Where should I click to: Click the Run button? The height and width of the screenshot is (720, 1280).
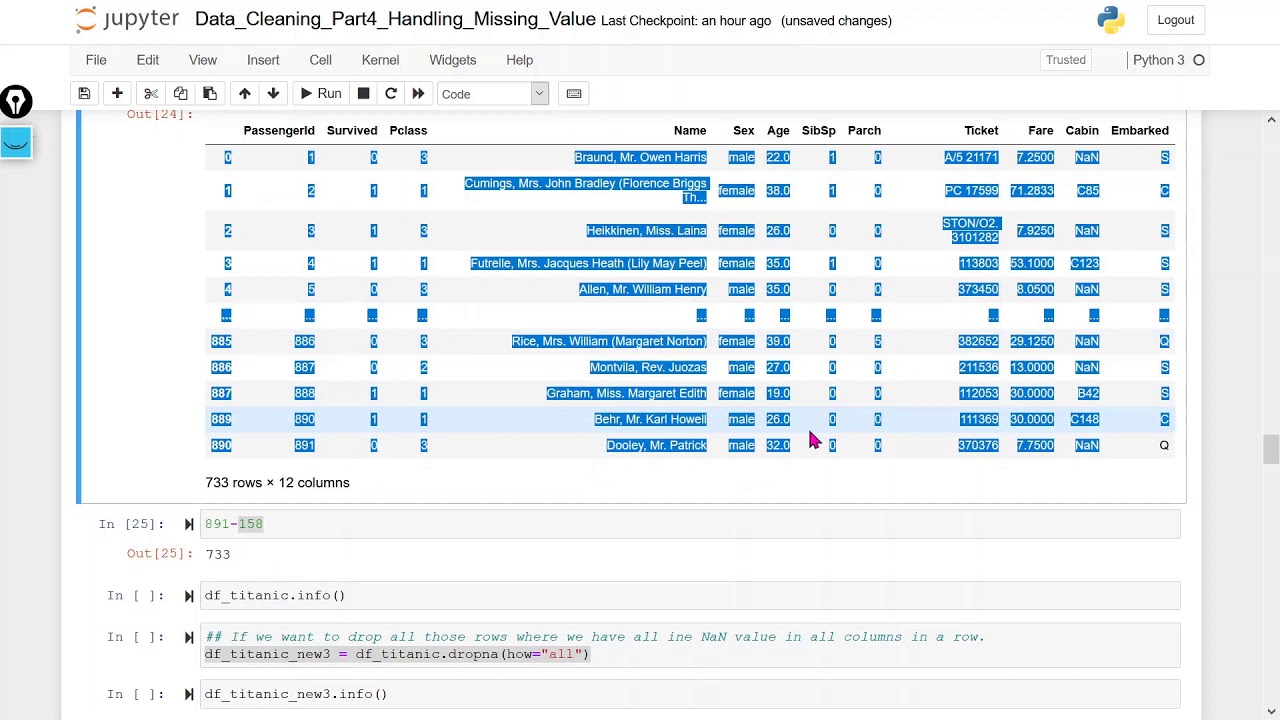320,94
